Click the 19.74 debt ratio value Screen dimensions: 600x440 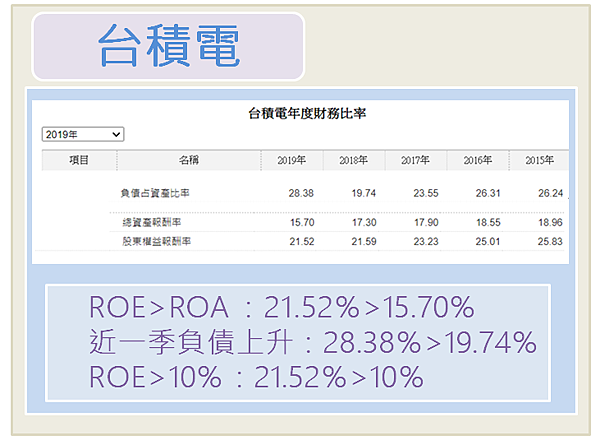pyautogui.click(x=364, y=193)
